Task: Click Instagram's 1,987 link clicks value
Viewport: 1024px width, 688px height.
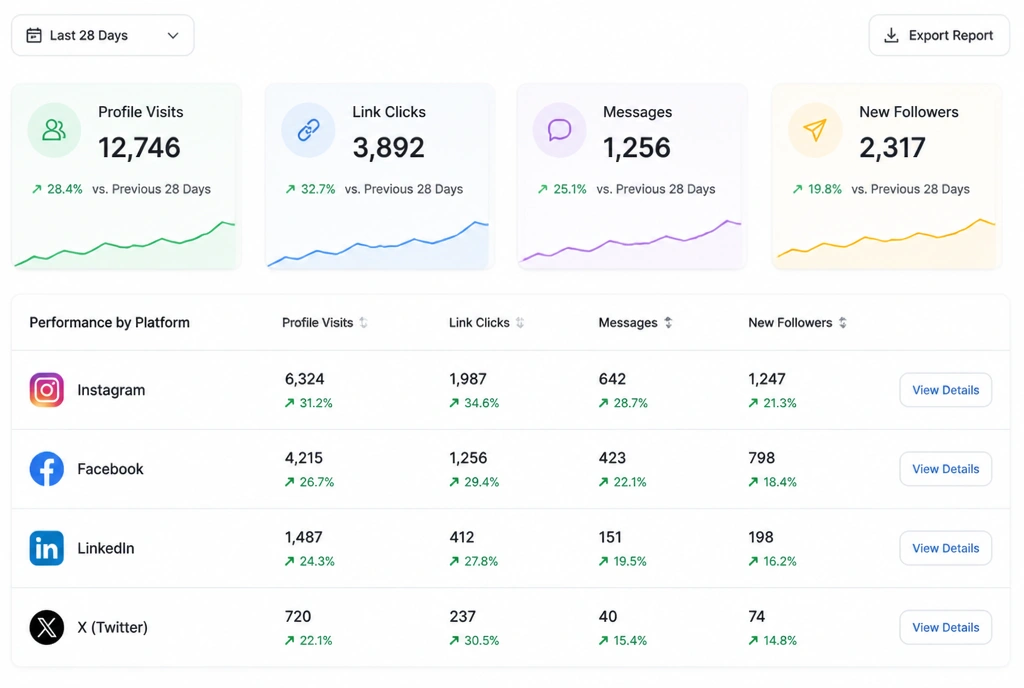Action: click(x=468, y=379)
